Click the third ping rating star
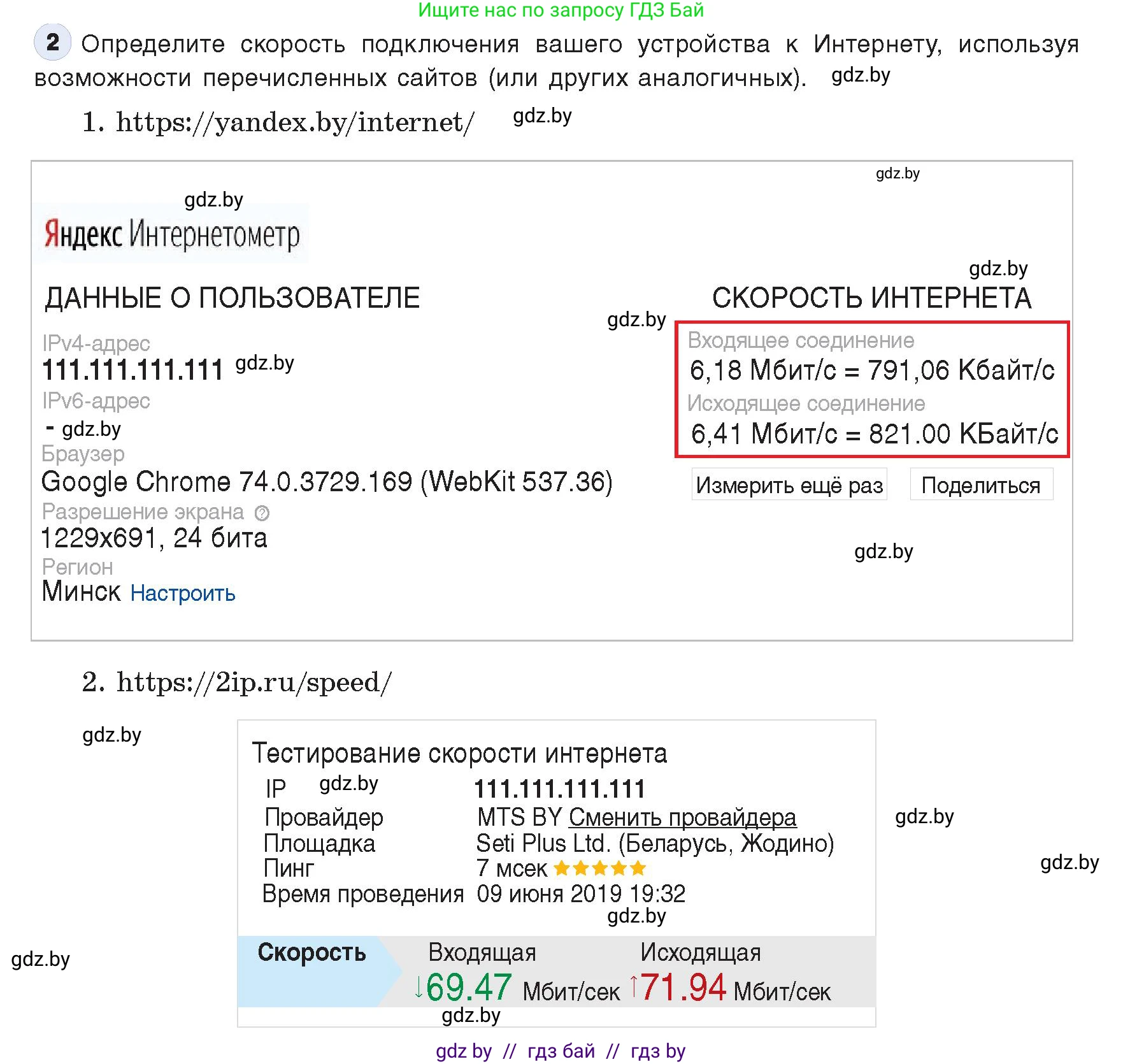This screenshot has width=1123, height=1064. pos(601,868)
